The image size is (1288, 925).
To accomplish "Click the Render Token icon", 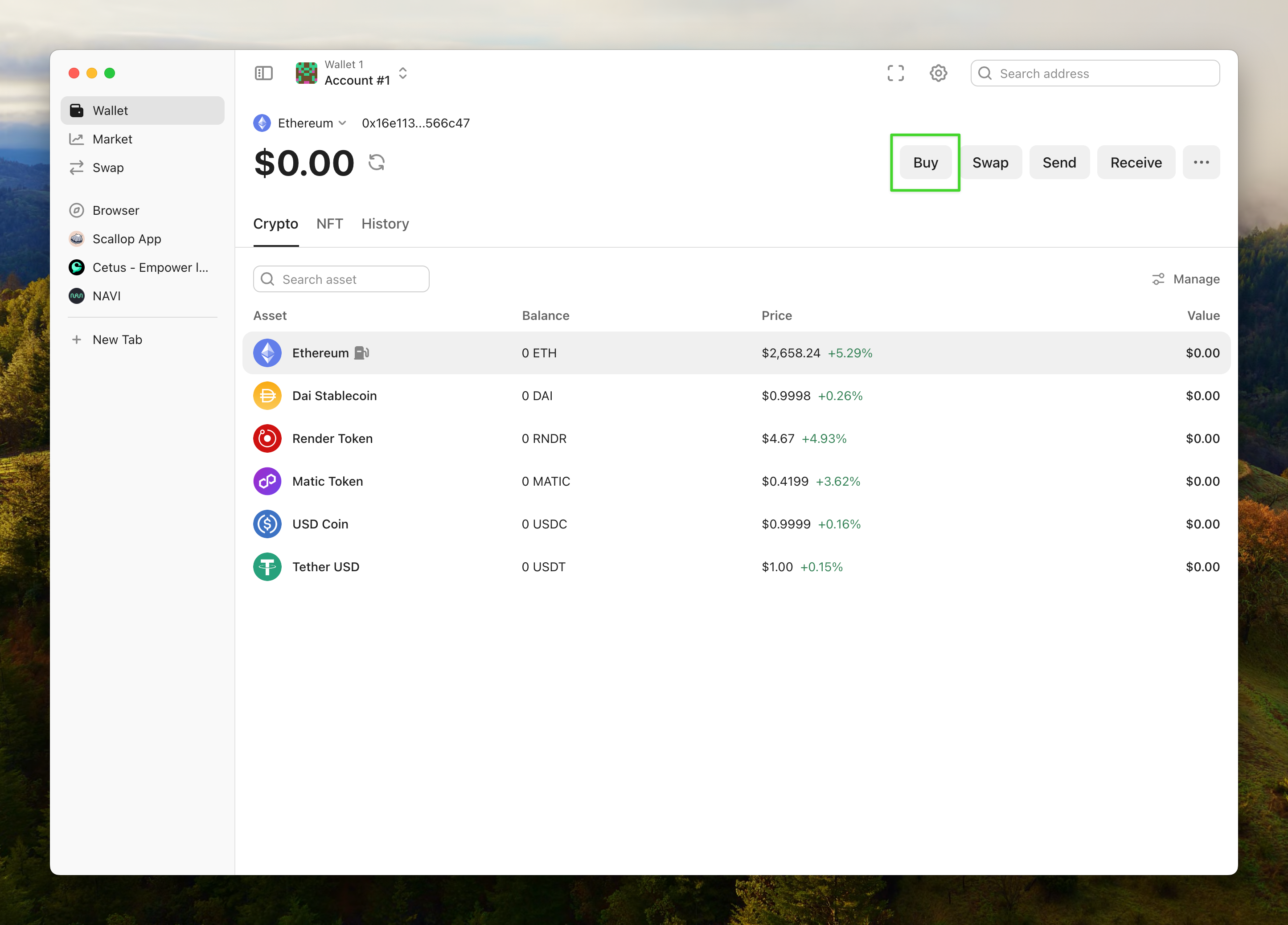I will 267,438.
